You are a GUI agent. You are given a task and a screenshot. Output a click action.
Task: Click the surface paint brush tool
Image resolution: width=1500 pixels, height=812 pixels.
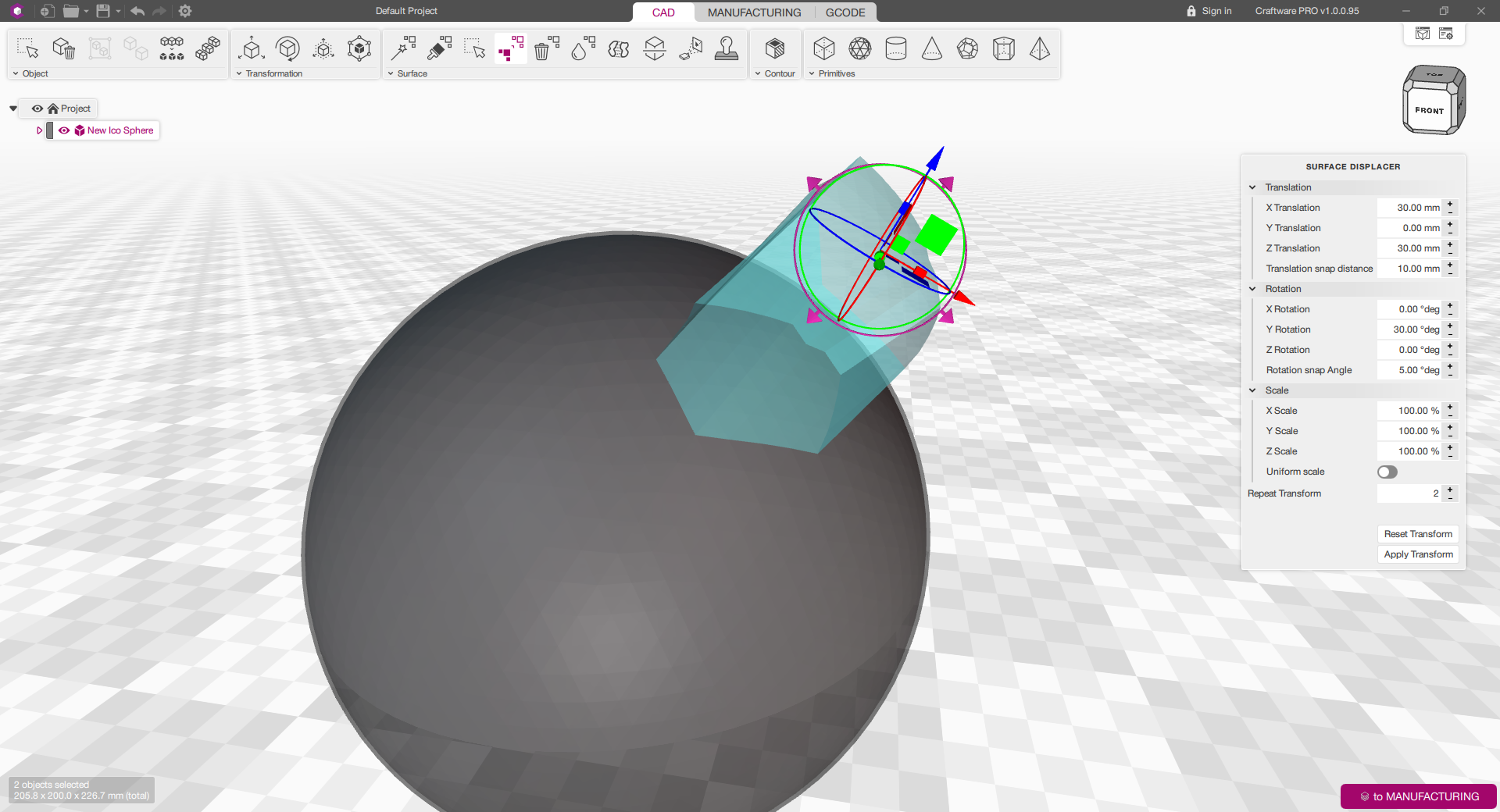click(439, 49)
